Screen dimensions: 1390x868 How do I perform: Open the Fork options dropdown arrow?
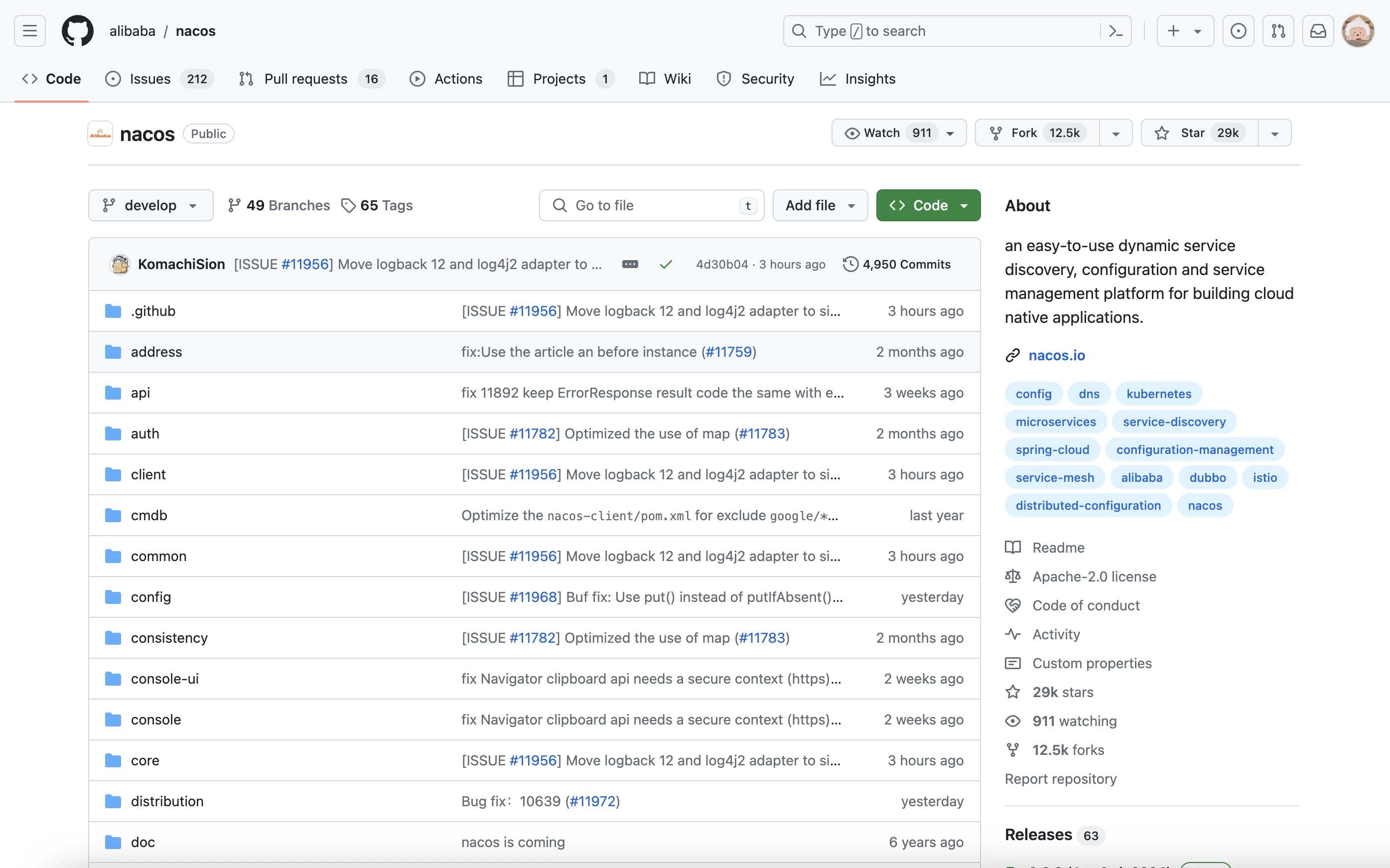[x=1115, y=133]
